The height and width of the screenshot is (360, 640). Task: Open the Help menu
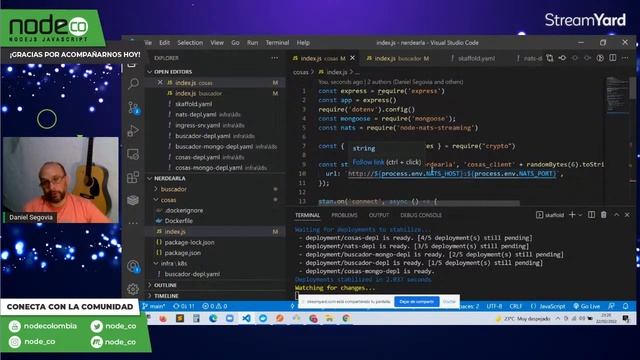coord(303,42)
